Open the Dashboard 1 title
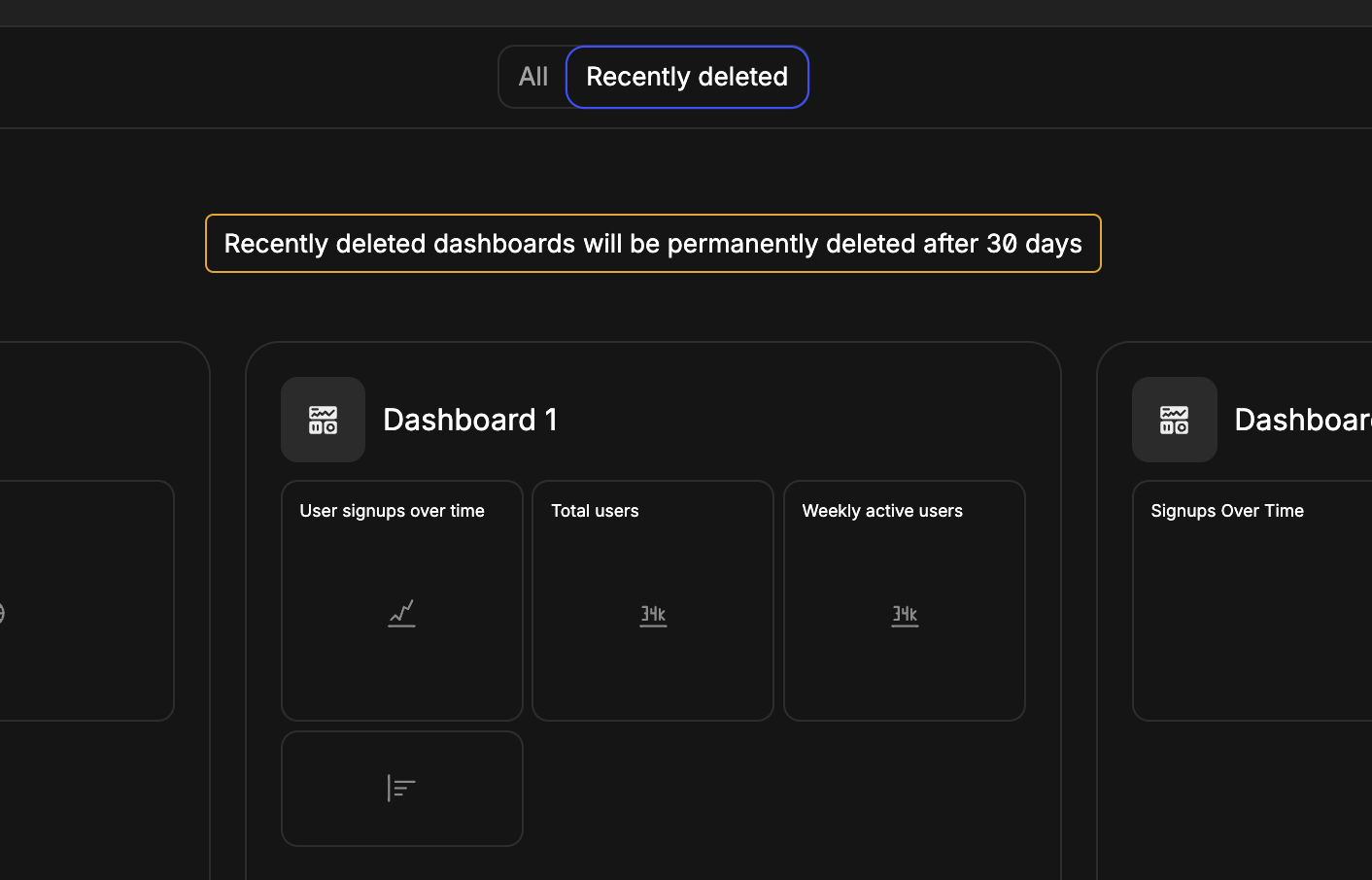Viewport: 1372px width, 880px height. tap(470, 420)
